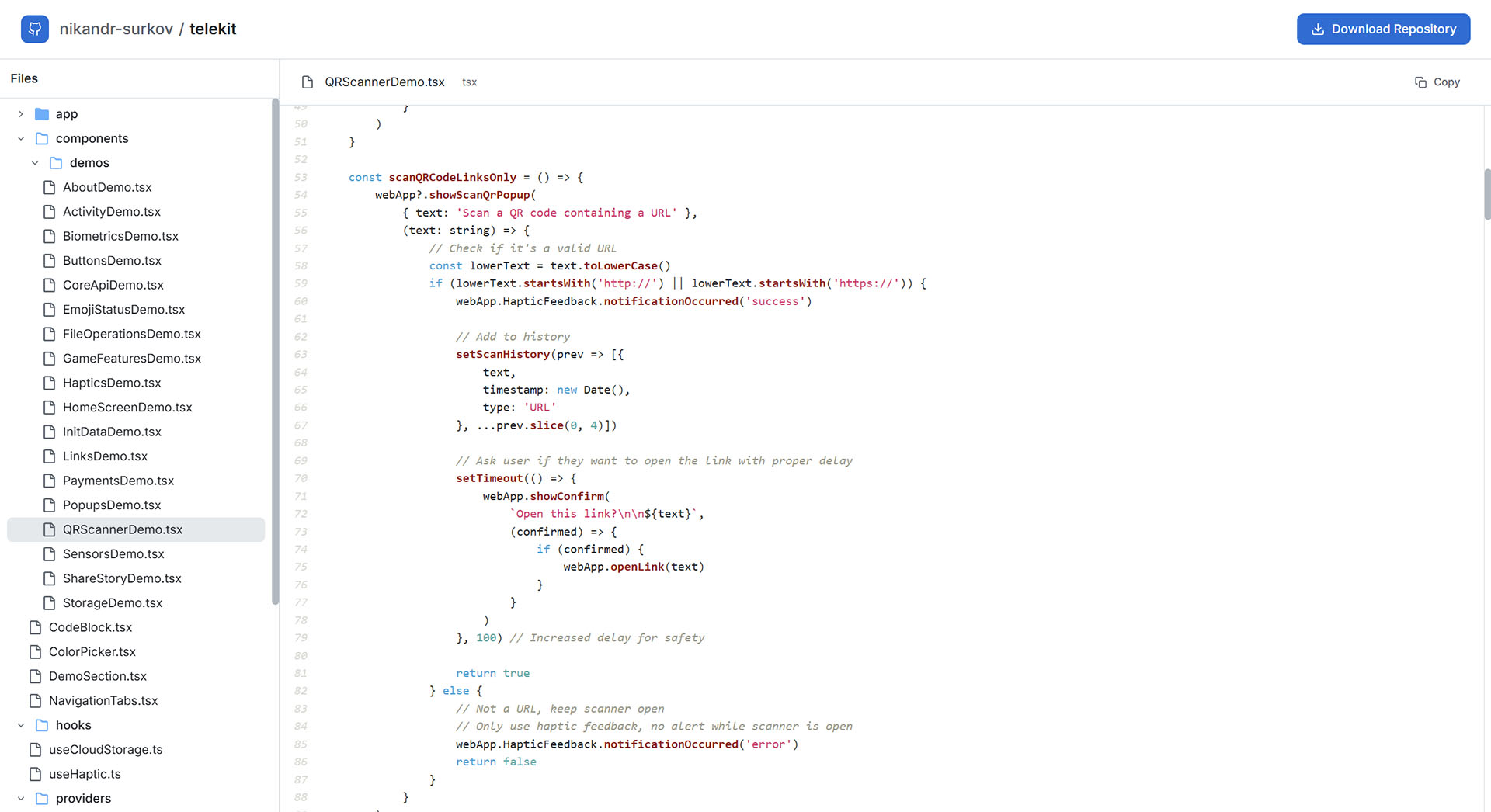
Task: Click the Download Repository button
Action: point(1383,28)
